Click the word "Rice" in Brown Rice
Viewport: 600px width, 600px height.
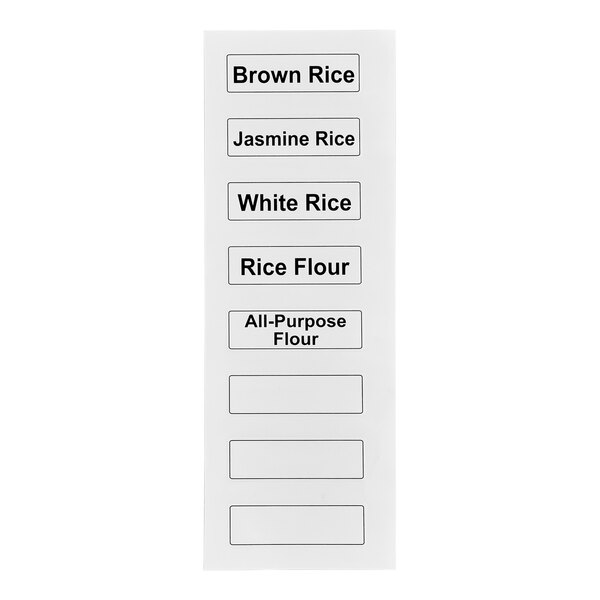330,74
